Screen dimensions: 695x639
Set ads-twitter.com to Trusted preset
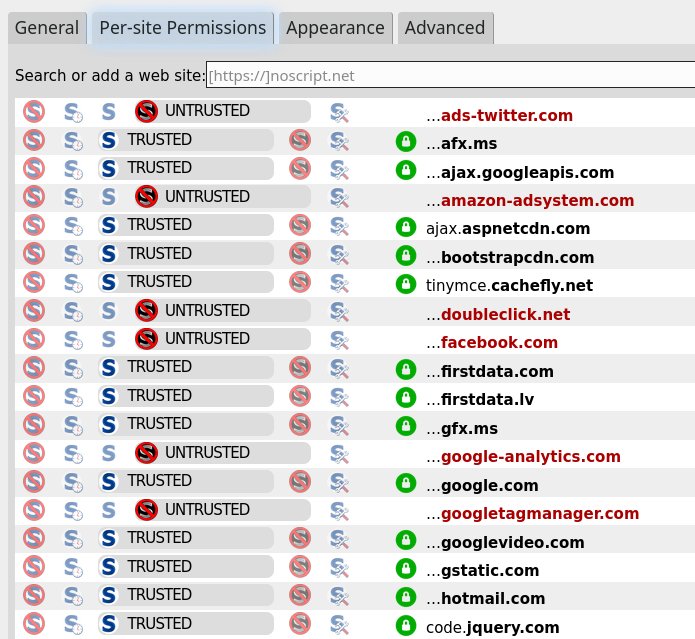(x=109, y=112)
